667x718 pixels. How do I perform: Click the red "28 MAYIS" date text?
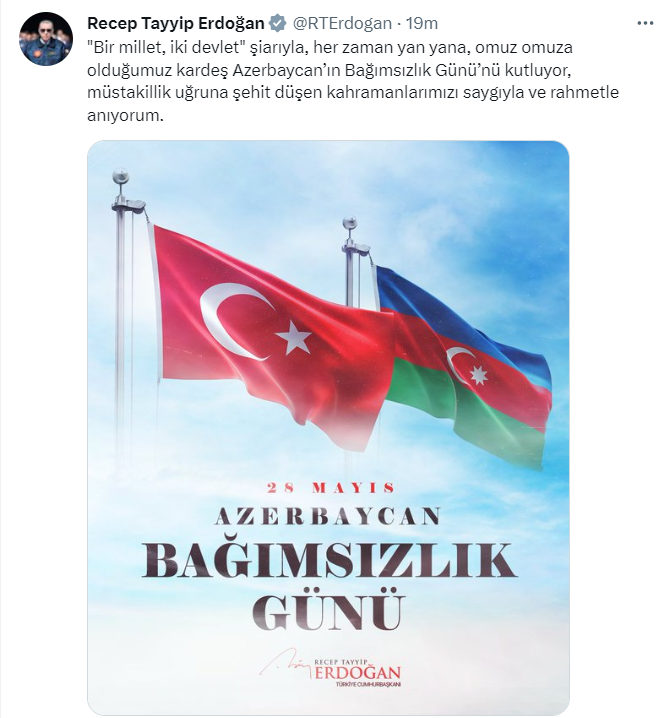point(331,488)
